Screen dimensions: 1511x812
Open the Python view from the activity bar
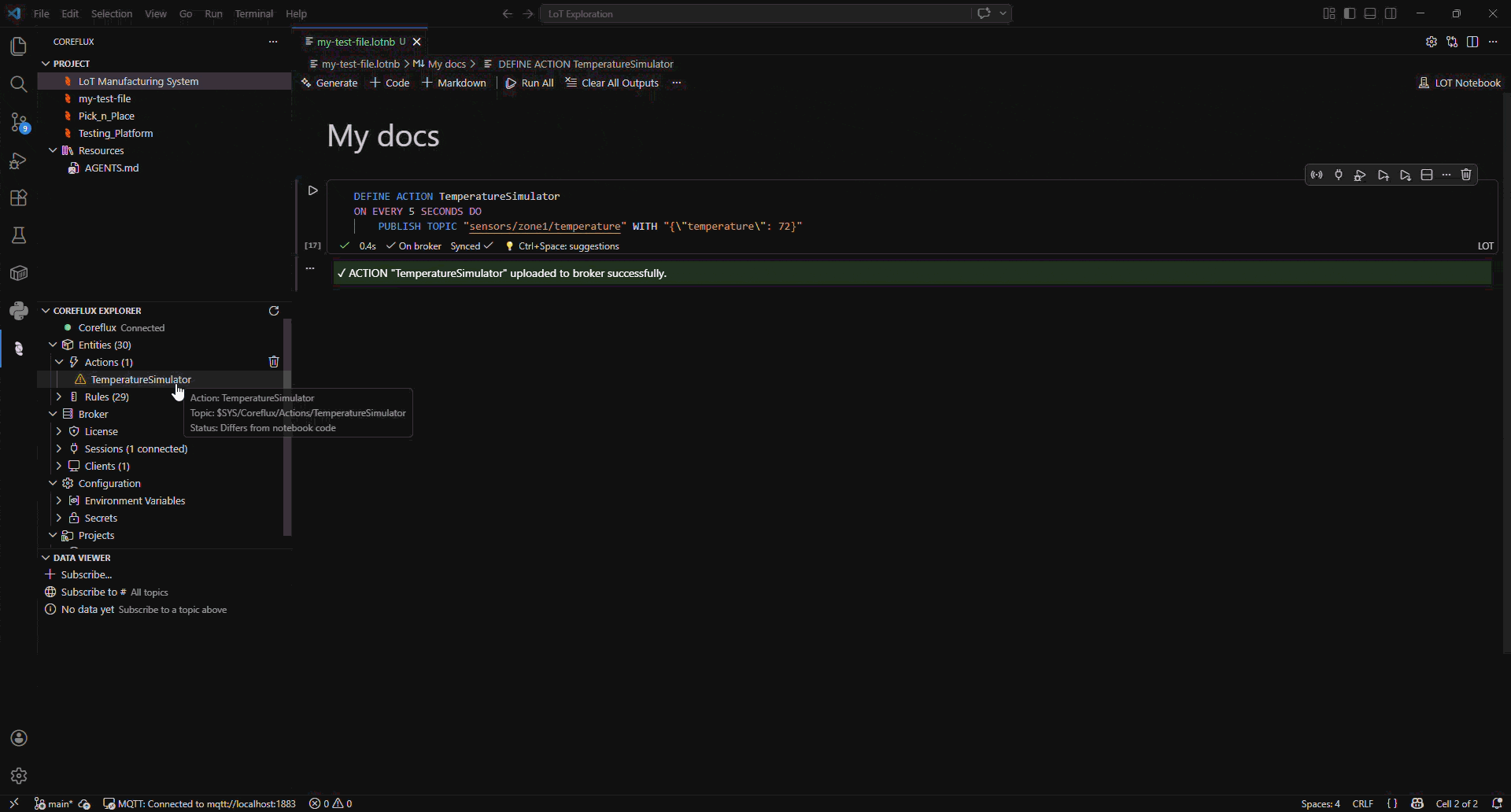click(x=19, y=310)
